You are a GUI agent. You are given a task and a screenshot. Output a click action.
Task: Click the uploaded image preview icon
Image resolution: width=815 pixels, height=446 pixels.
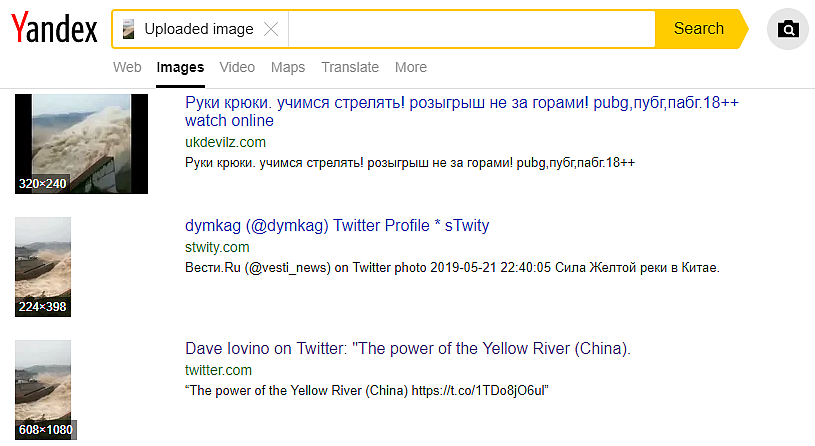128,29
